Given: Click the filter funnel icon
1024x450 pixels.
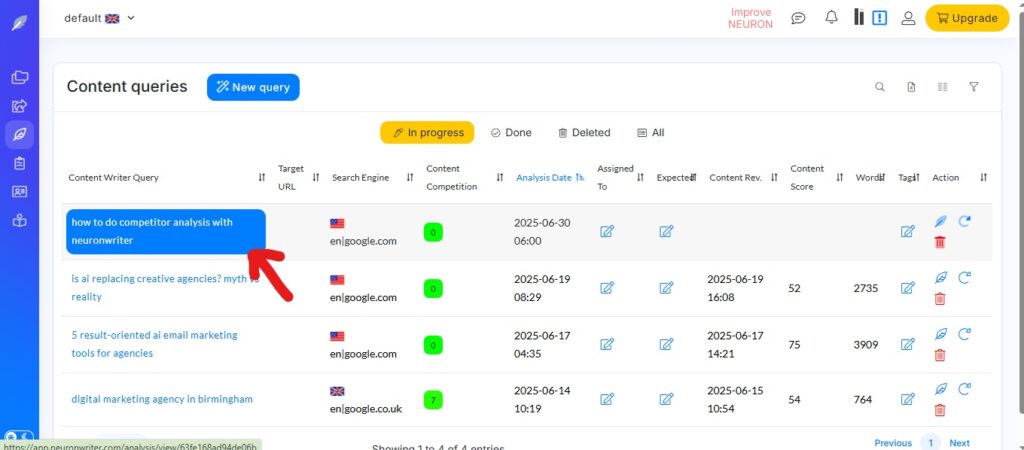Looking at the screenshot, I should 974,87.
